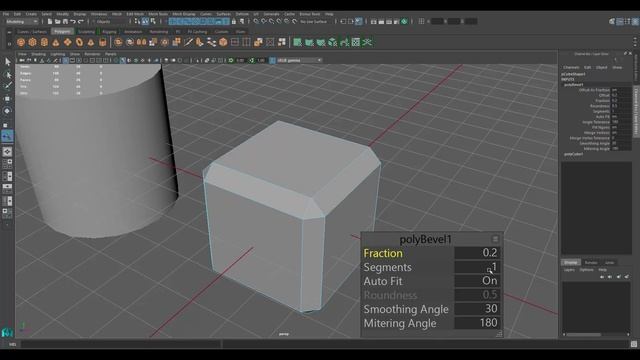Image resolution: width=640 pixels, height=360 pixels.
Task: Click the highlighted last-used tool icon
Action: [x=7, y=136]
